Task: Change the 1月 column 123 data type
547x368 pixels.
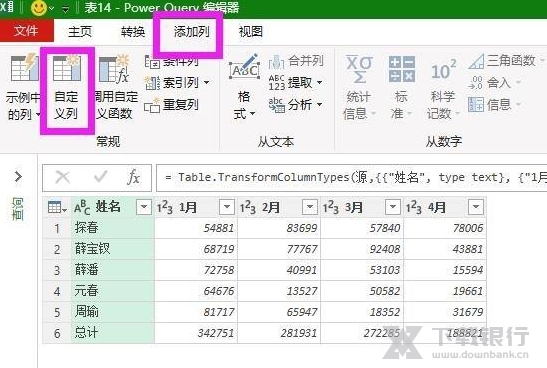Action: tap(165, 208)
